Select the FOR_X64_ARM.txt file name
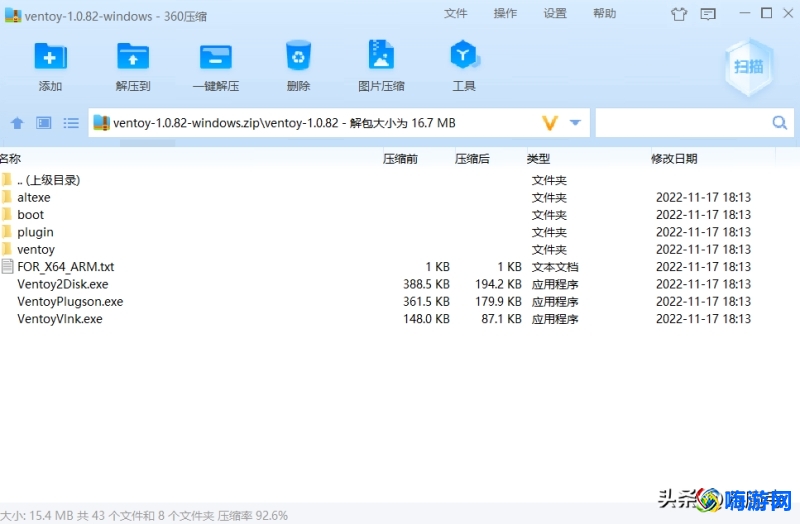 point(66,266)
